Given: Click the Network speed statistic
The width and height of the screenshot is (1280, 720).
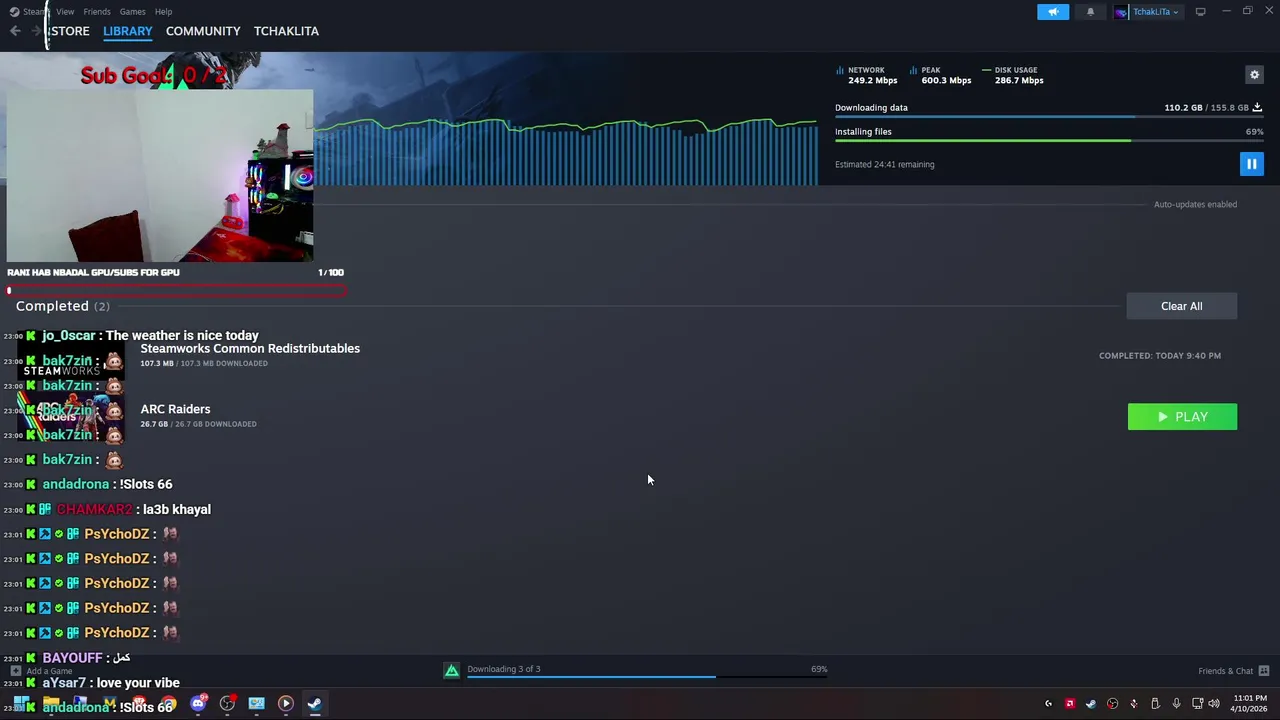Looking at the screenshot, I should 866,75.
